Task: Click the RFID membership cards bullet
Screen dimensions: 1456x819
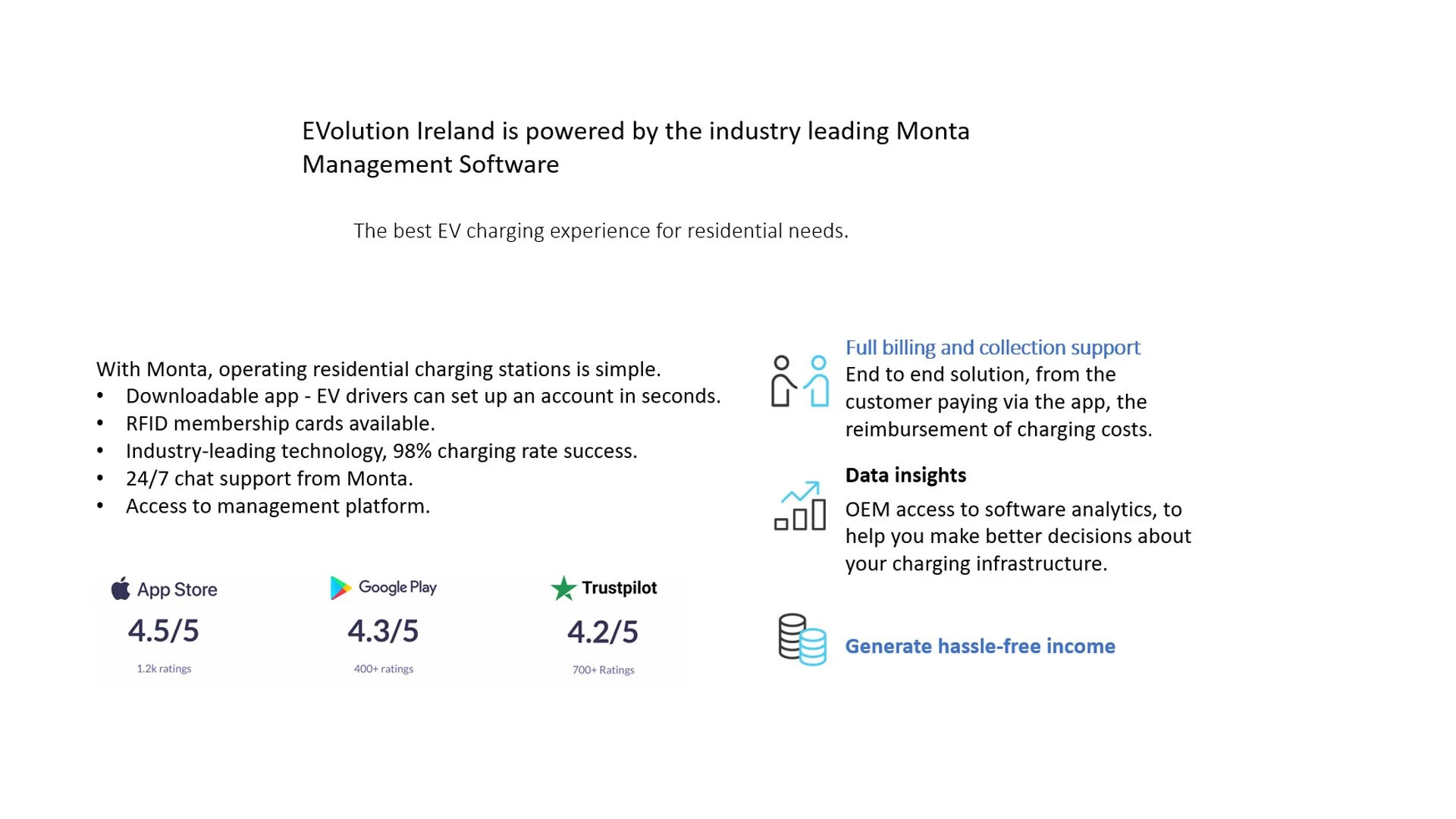Action: (x=280, y=423)
